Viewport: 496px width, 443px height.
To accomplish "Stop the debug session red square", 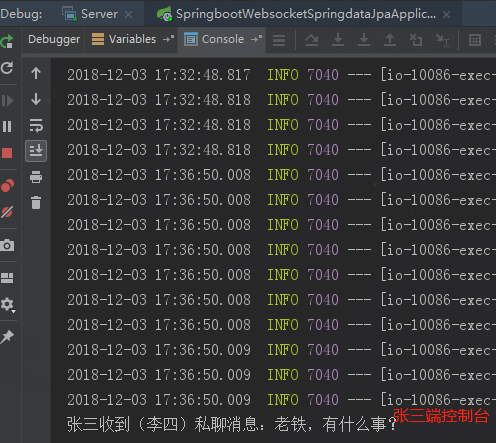I will 7,153.
